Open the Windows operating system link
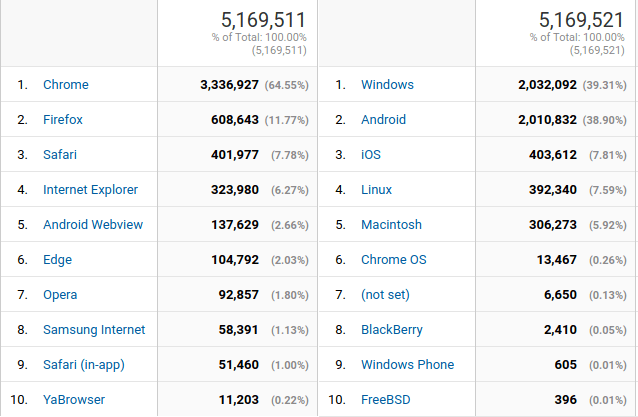Image resolution: width=638 pixels, height=417 pixels. [387, 85]
